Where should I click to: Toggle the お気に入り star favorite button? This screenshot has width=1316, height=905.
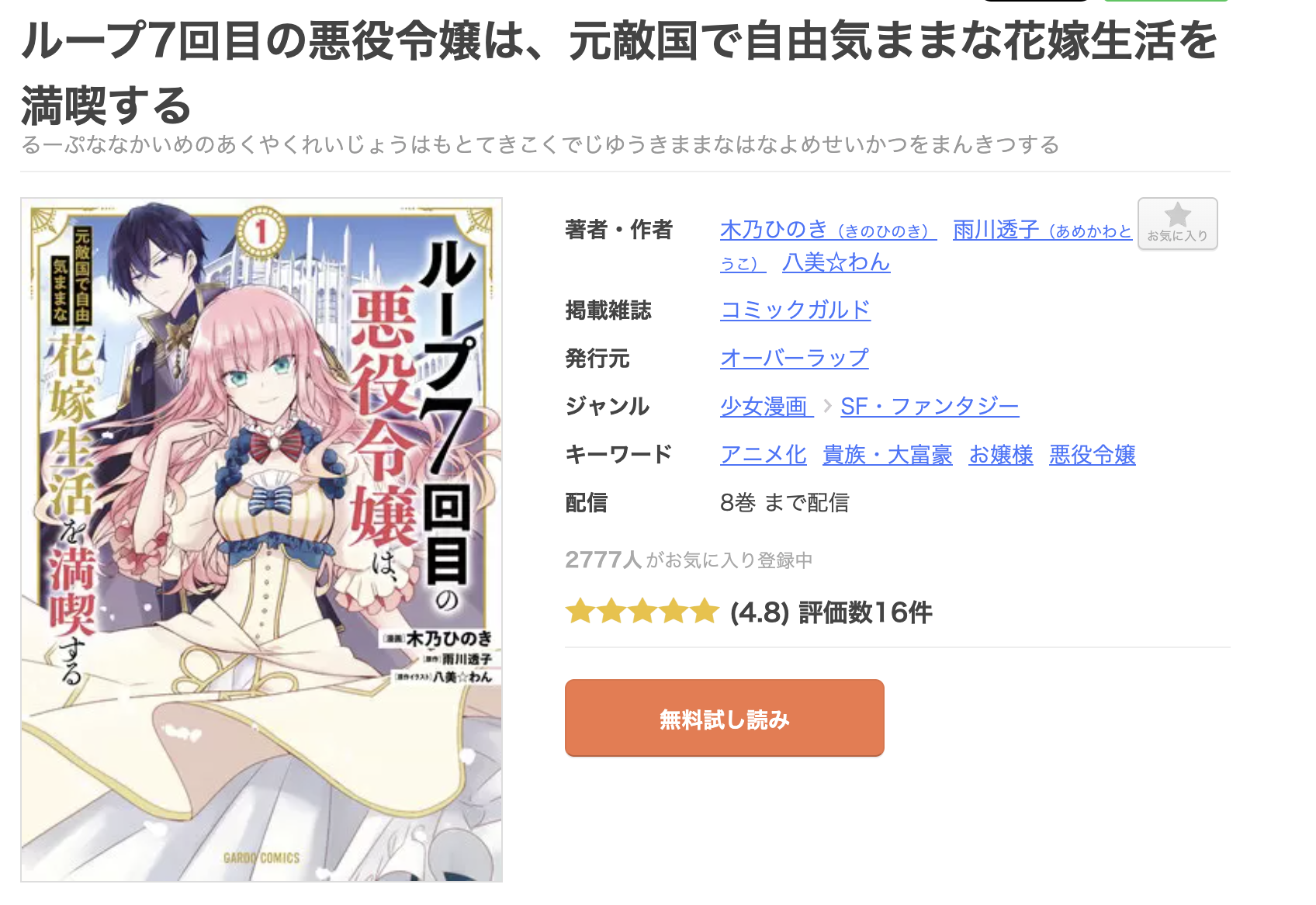click(1177, 224)
